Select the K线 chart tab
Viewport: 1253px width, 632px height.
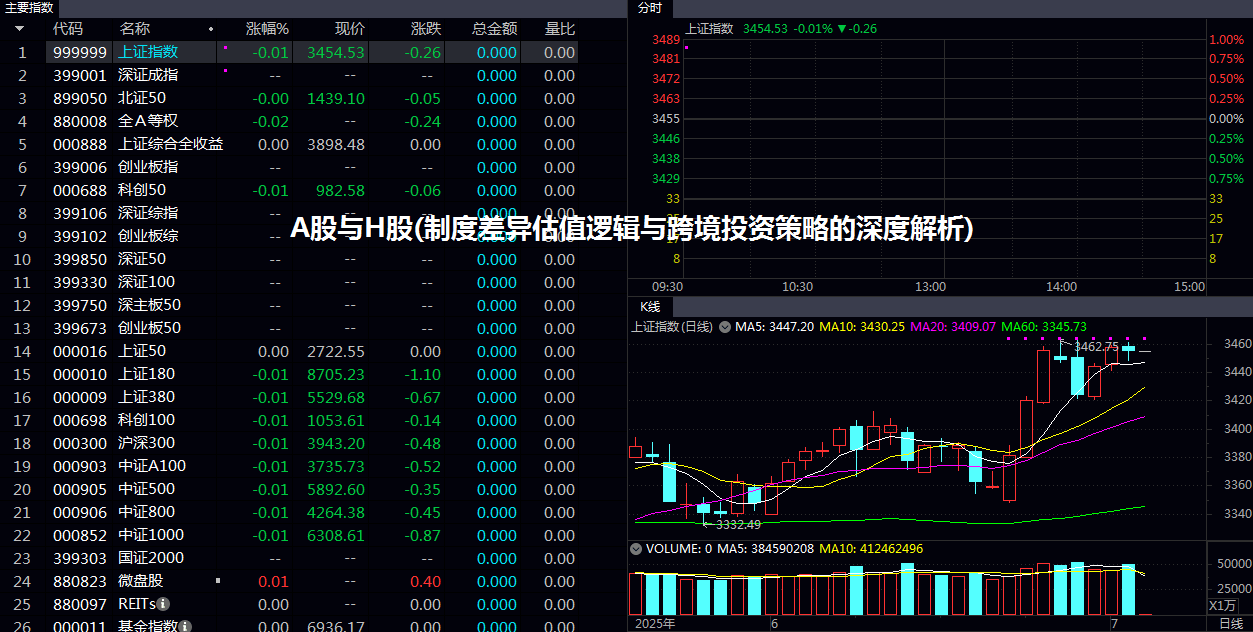(x=650, y=306)
